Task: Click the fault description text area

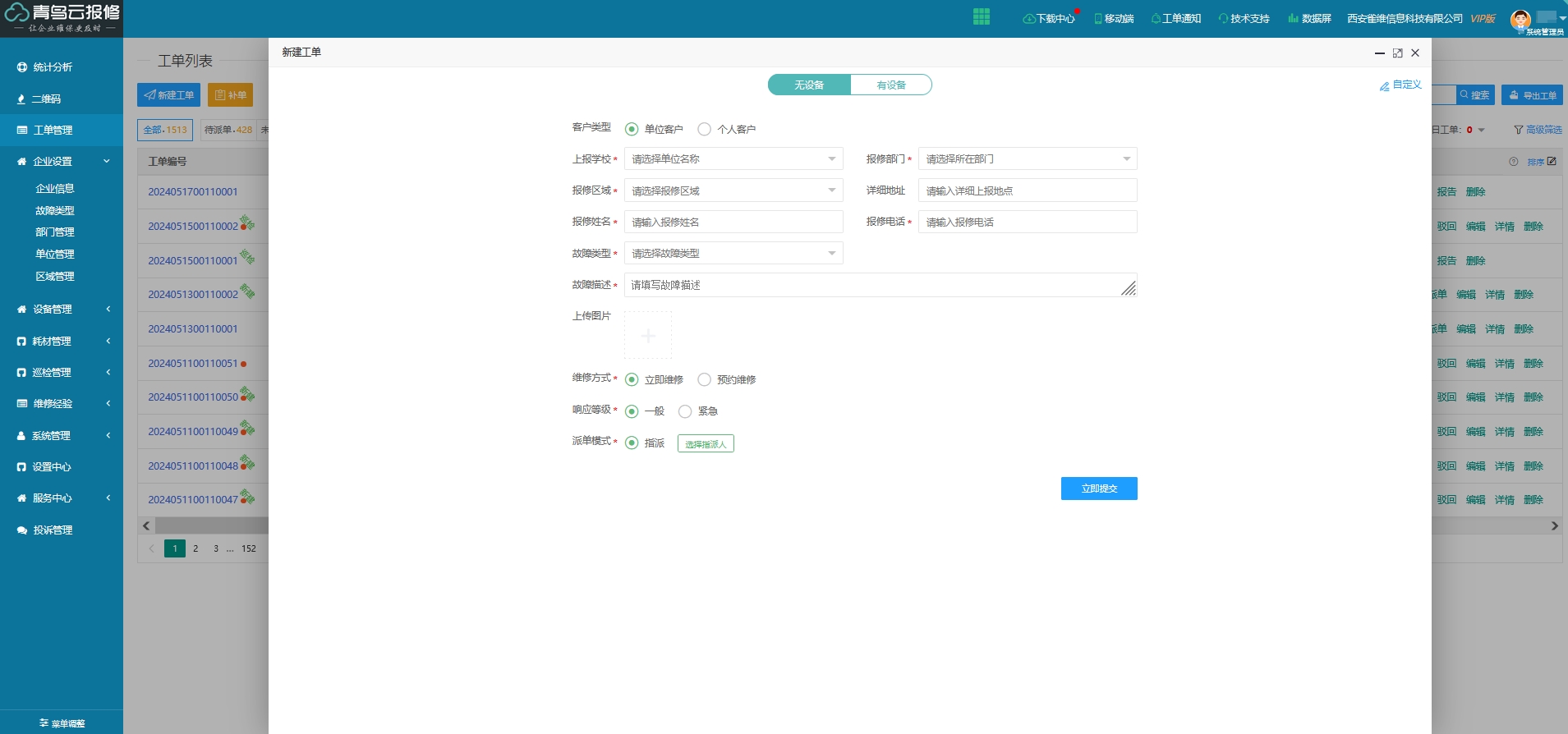Action: pos(881,285)
